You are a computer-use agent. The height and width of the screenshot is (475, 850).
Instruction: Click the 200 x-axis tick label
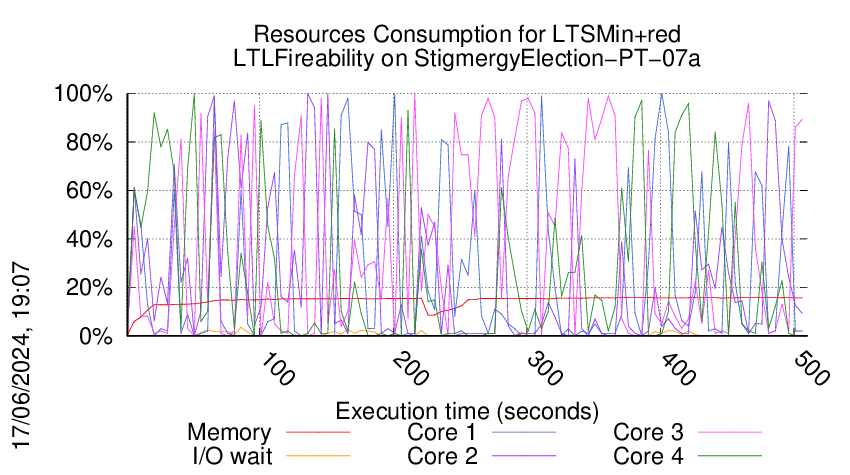point(411,370)
